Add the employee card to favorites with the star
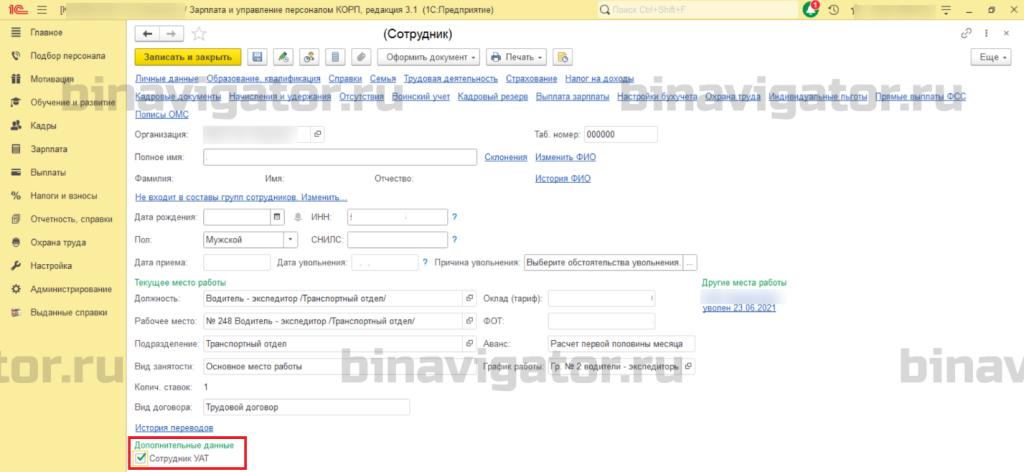1024x472 pixels. (x=199, y=34)
